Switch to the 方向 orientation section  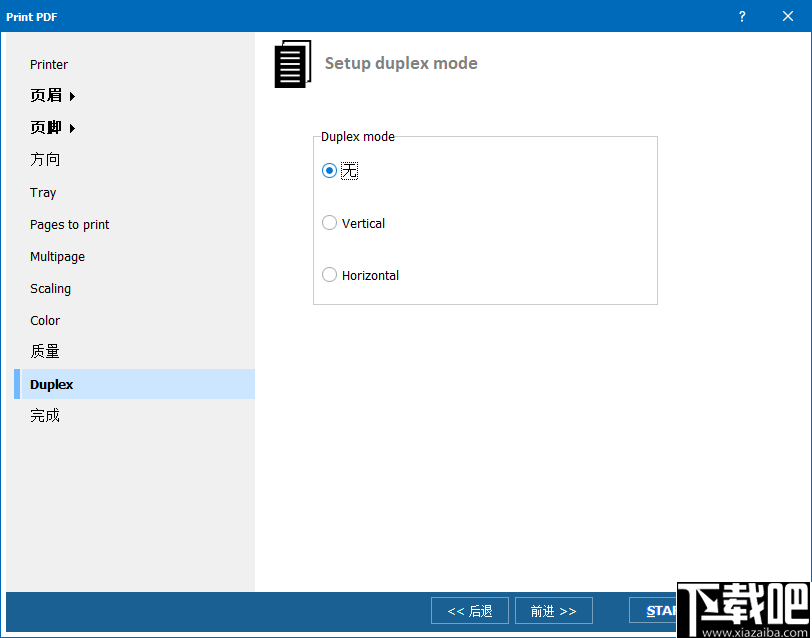[44, 160]
